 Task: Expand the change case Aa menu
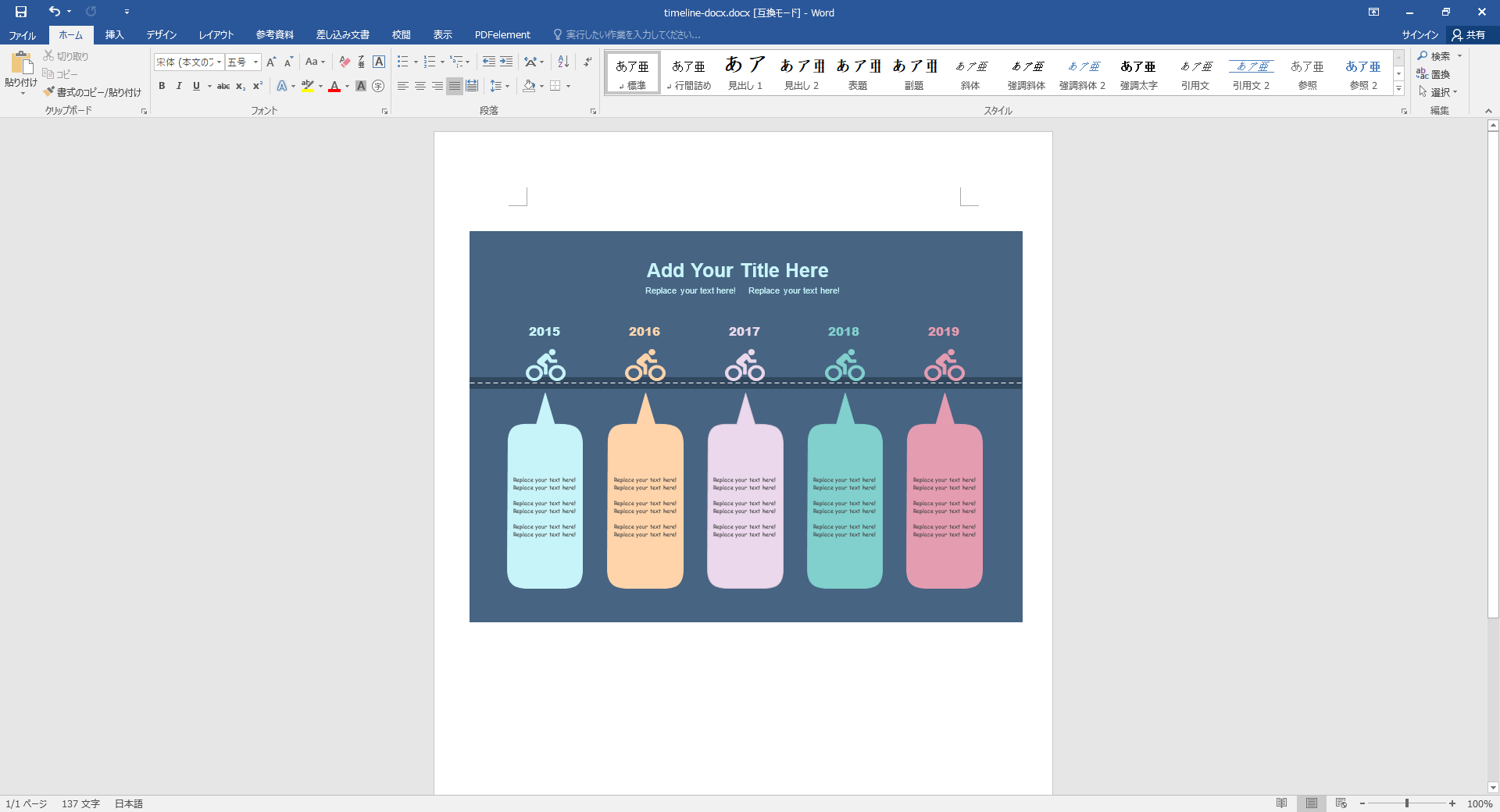tap(315, 62)
